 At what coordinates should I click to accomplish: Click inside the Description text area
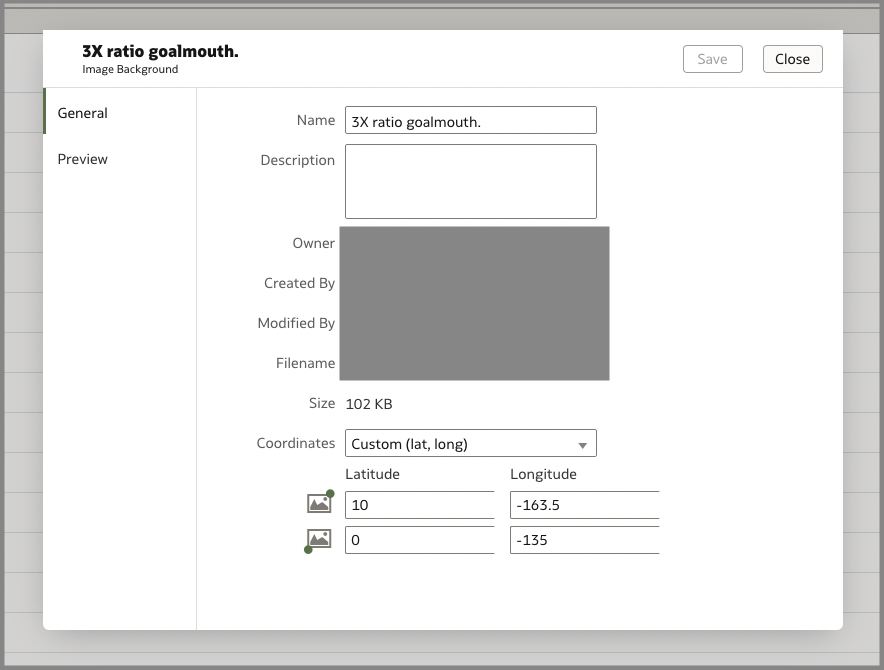coord(470,181)
